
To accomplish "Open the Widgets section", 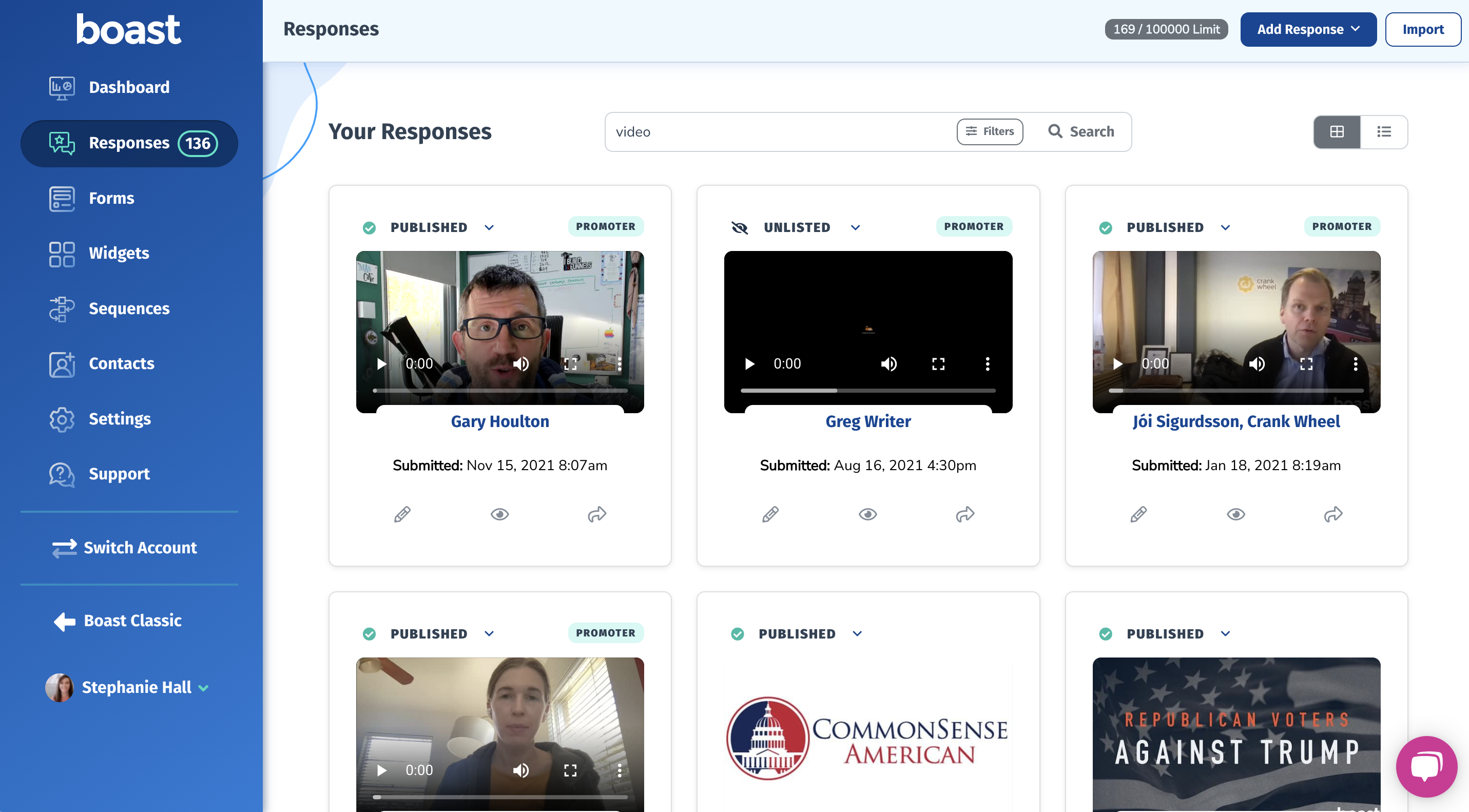I will coord(119,253).
